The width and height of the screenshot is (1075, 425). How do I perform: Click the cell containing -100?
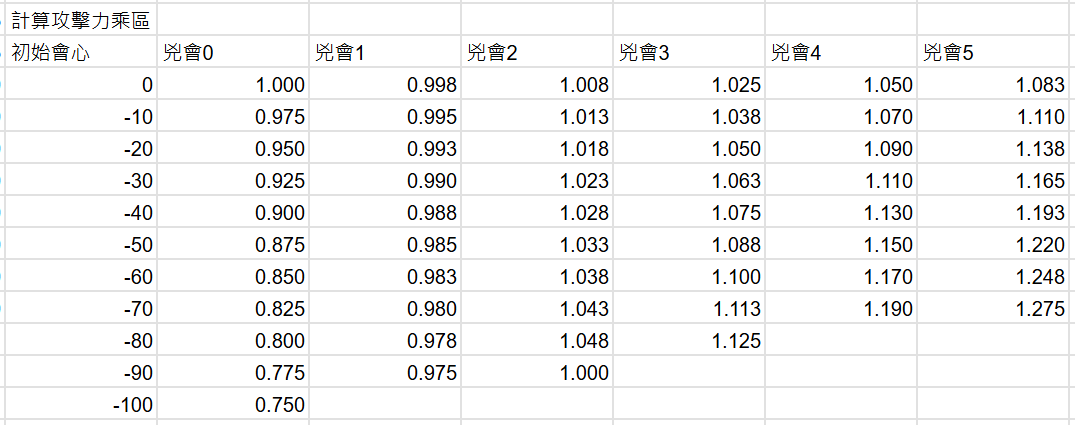click(81, 404)
